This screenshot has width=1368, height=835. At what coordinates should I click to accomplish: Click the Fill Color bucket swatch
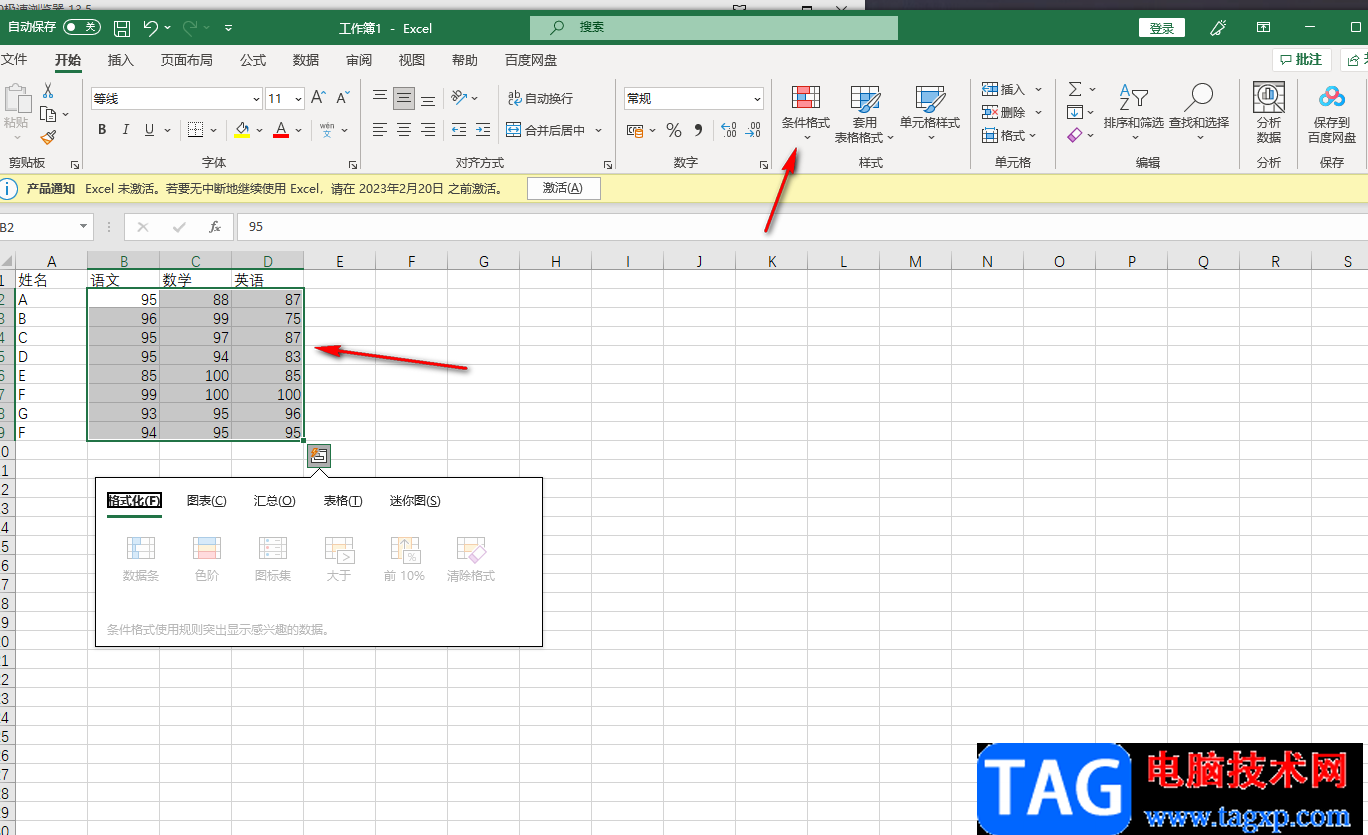(242, 130)
